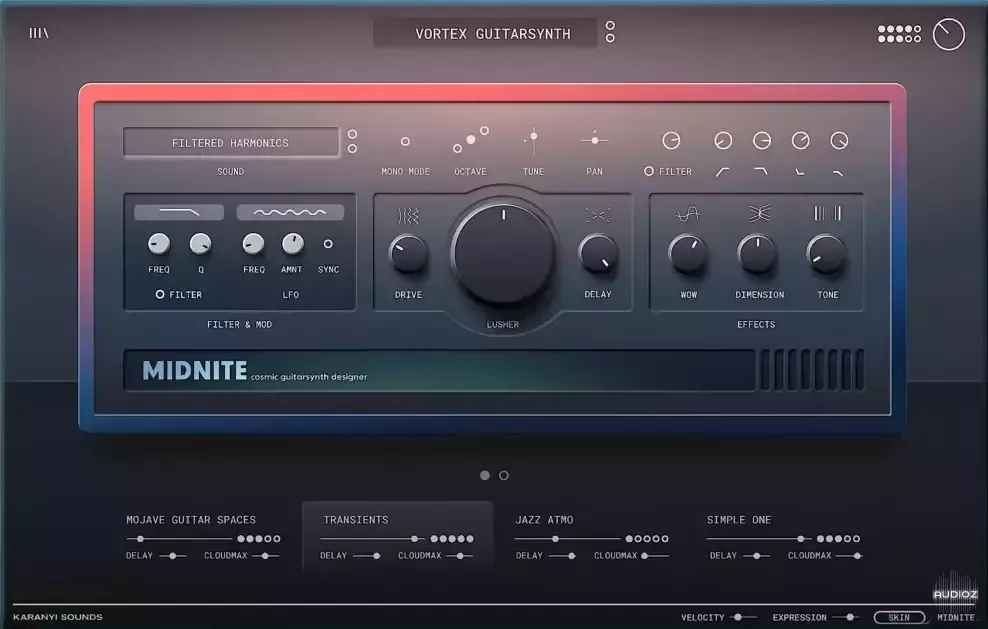The image size is (988, 629).
Task: Click the Pan control
Action: [x=594, y=140]
